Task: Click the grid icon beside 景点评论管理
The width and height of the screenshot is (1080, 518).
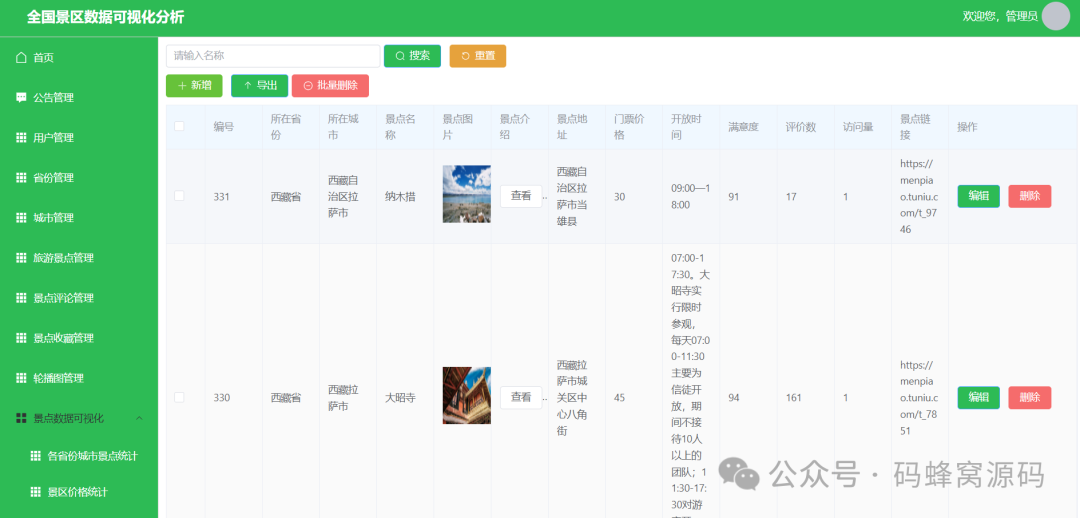Action: (21, 298)
